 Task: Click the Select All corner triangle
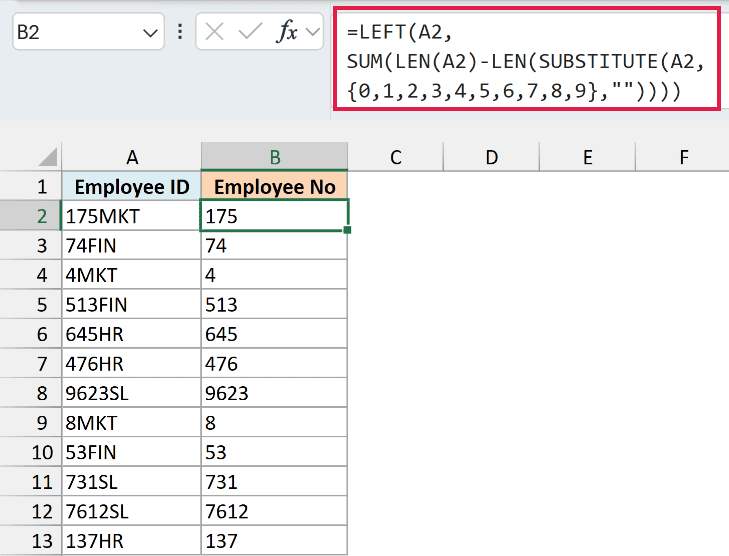[x=48, y=157]
